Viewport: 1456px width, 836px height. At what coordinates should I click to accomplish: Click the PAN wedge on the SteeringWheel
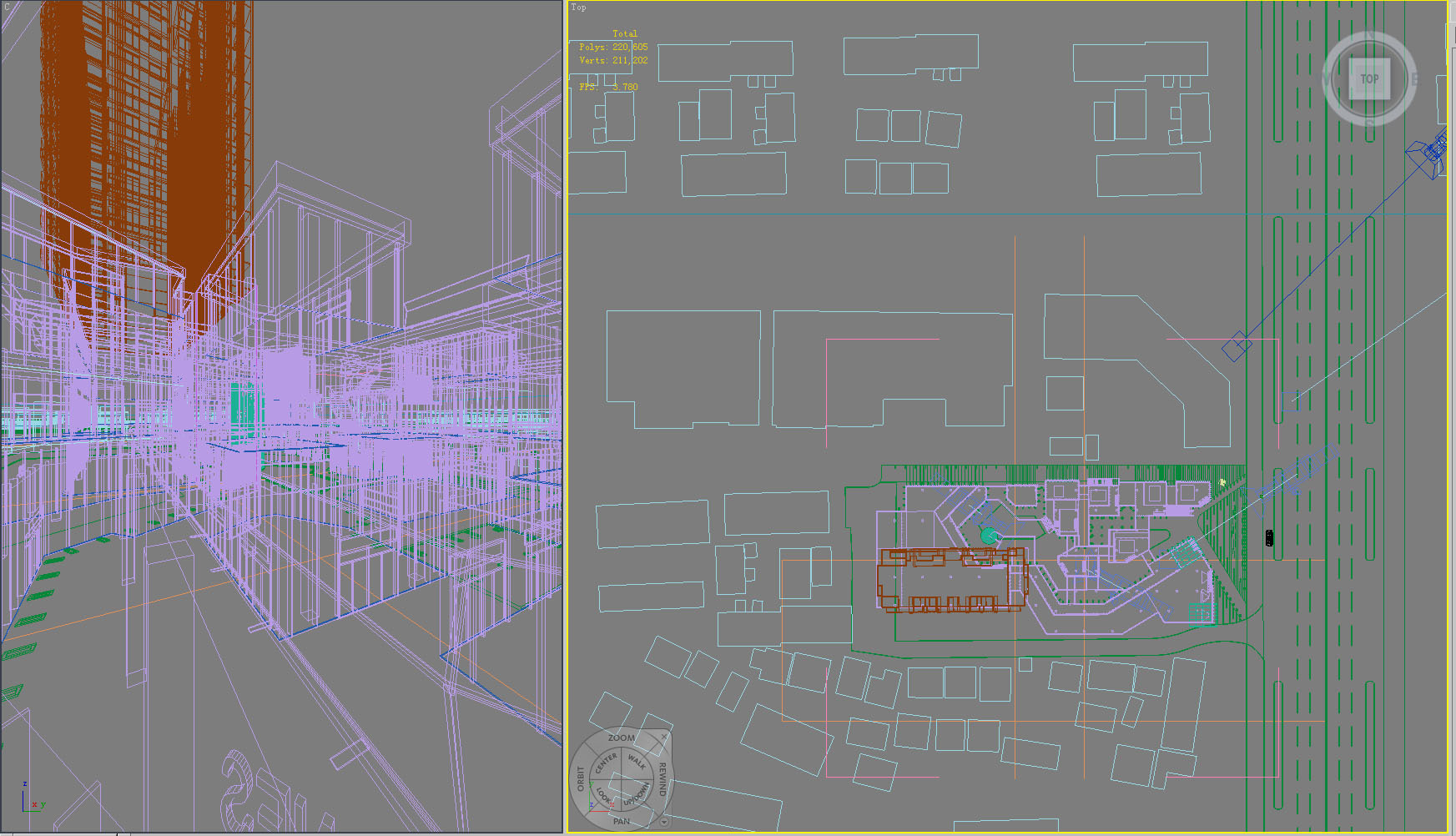tap(622, 821)
